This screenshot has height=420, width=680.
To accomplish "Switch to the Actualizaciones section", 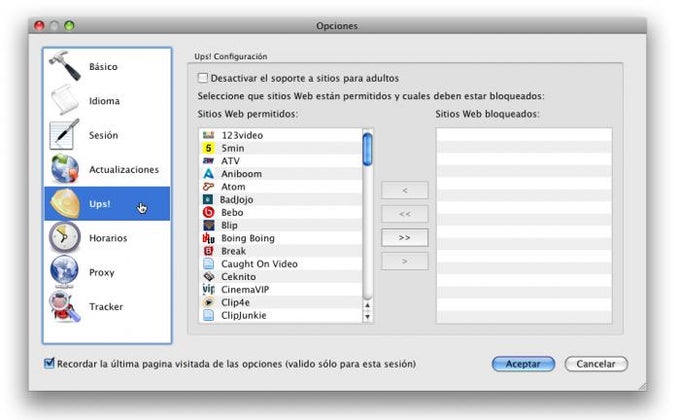I will click(107, 168).
